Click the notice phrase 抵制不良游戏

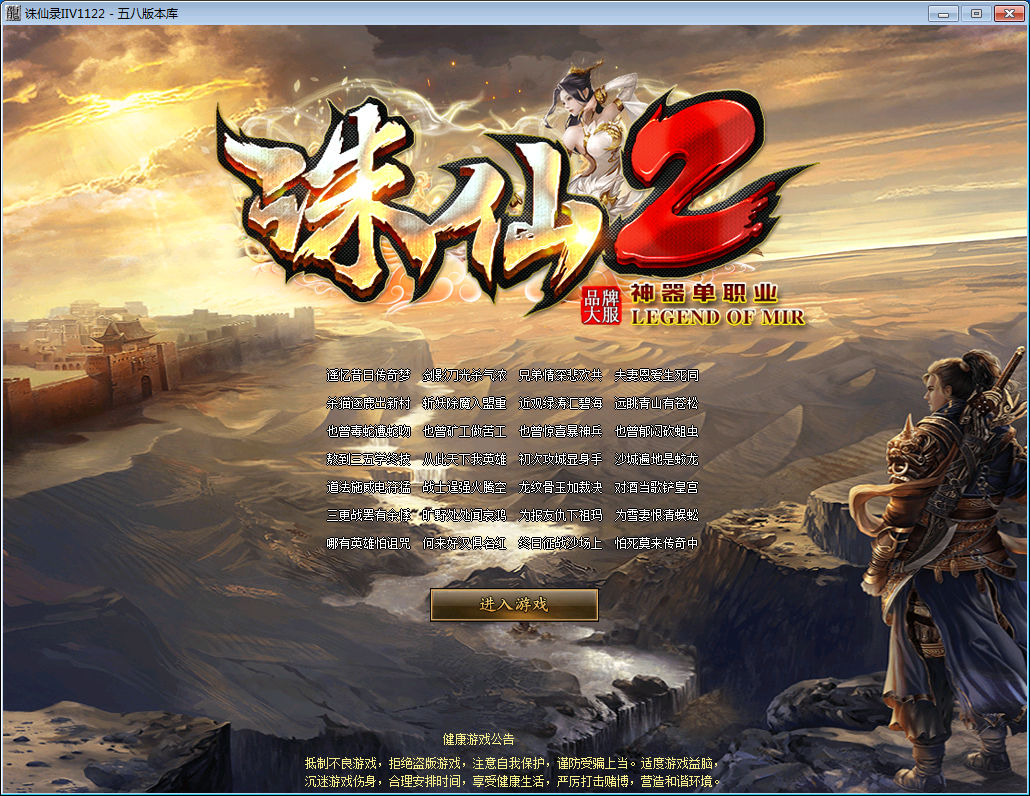[340, 763]
